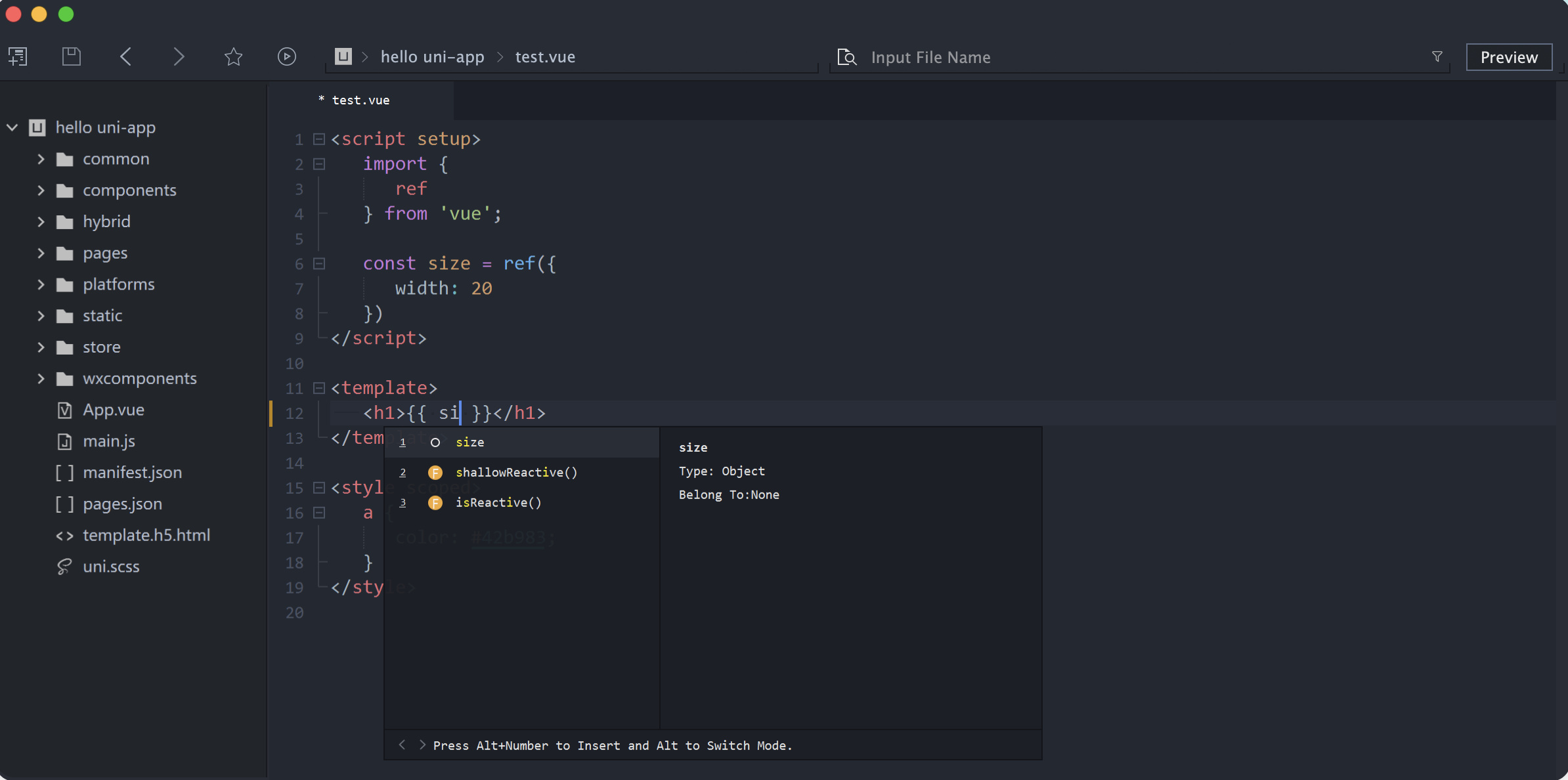Click the pages.json brackets icon
Screen dimensions: 1568x780
[64, 504]
